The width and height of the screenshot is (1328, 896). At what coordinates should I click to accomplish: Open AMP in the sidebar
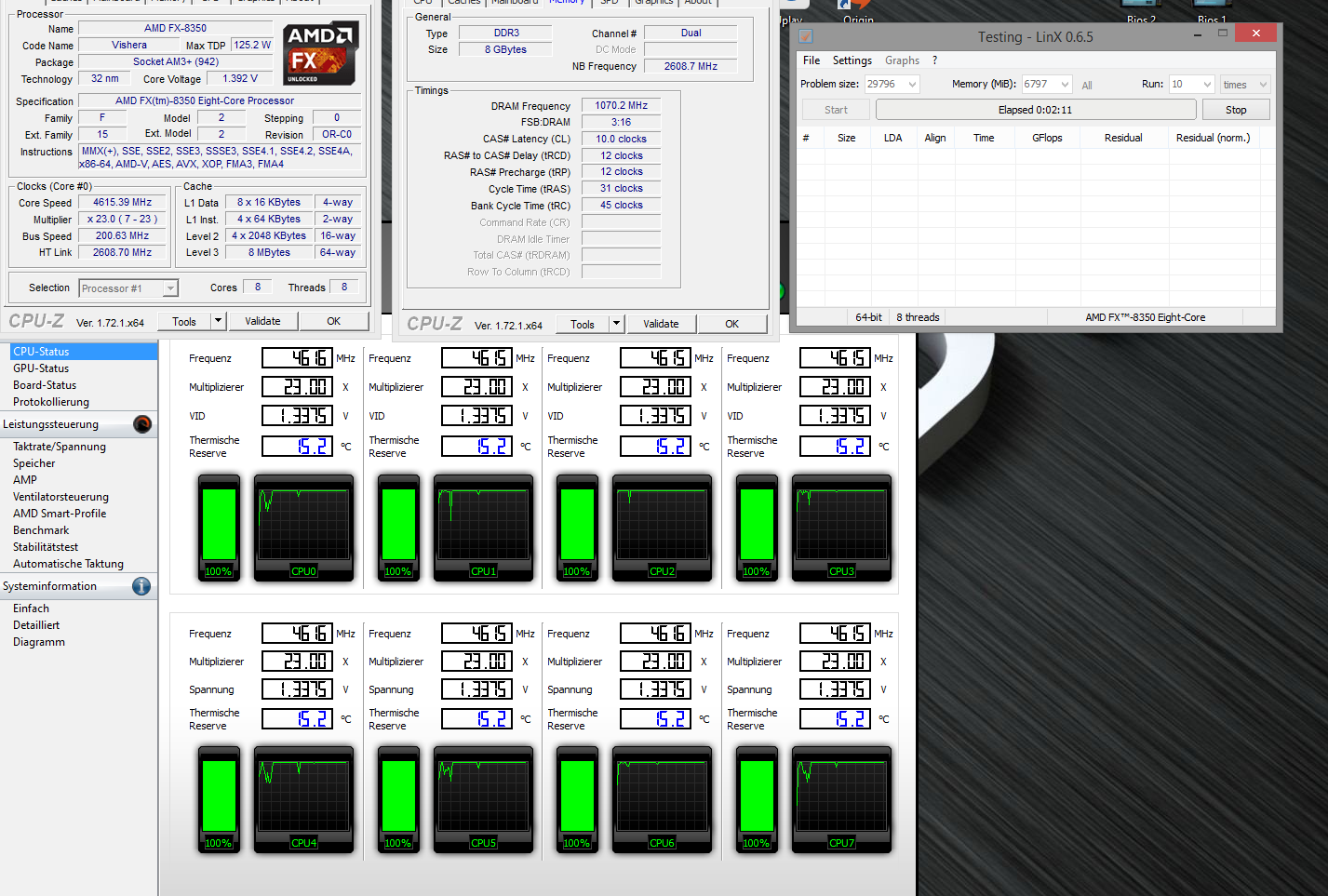tap(25, 480)
